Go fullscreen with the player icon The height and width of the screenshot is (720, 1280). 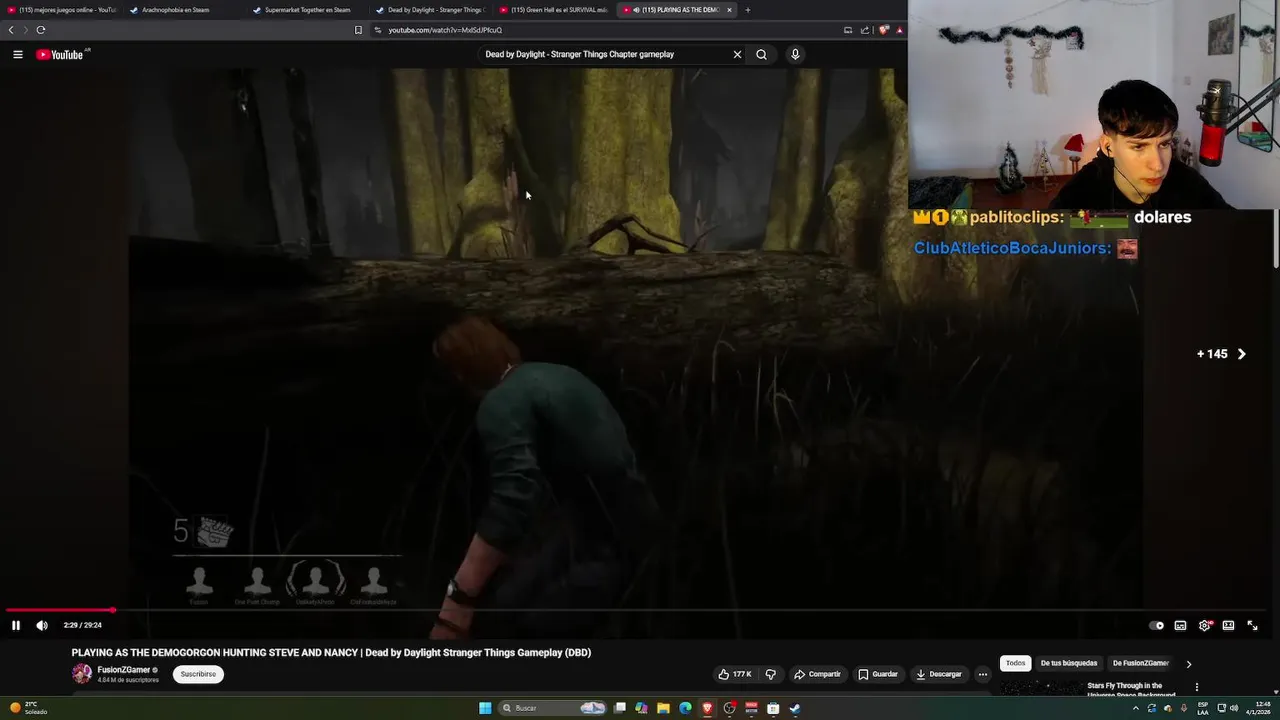click(1252, 625)
